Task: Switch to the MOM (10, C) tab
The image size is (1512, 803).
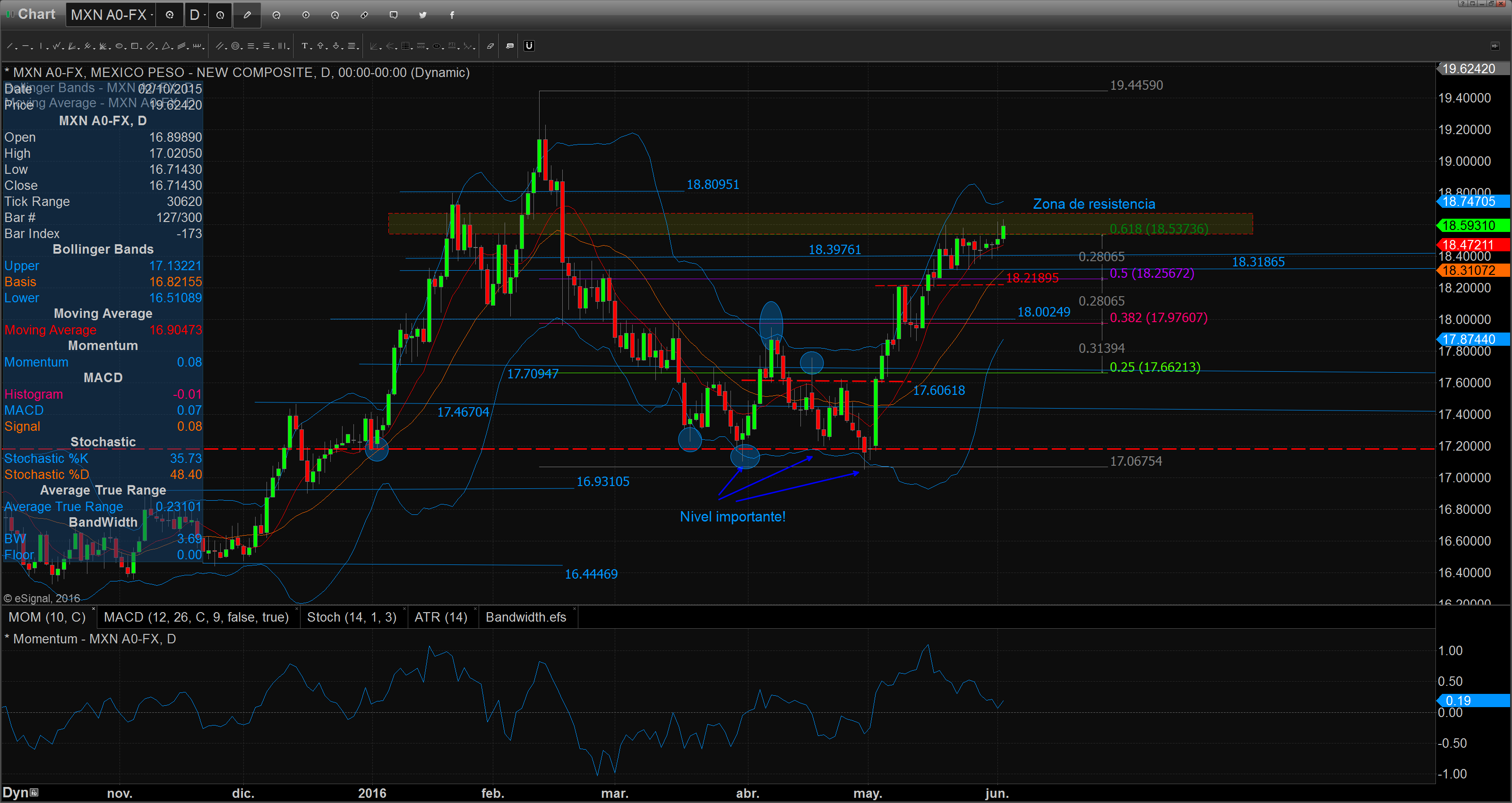Action: (x=47, y=617)
